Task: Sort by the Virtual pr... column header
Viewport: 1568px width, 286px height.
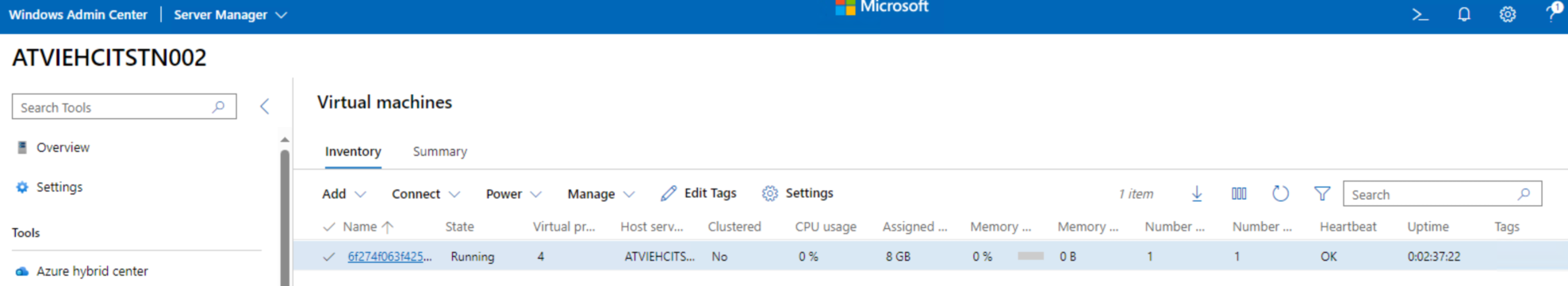Action: (x=564, y=227)
